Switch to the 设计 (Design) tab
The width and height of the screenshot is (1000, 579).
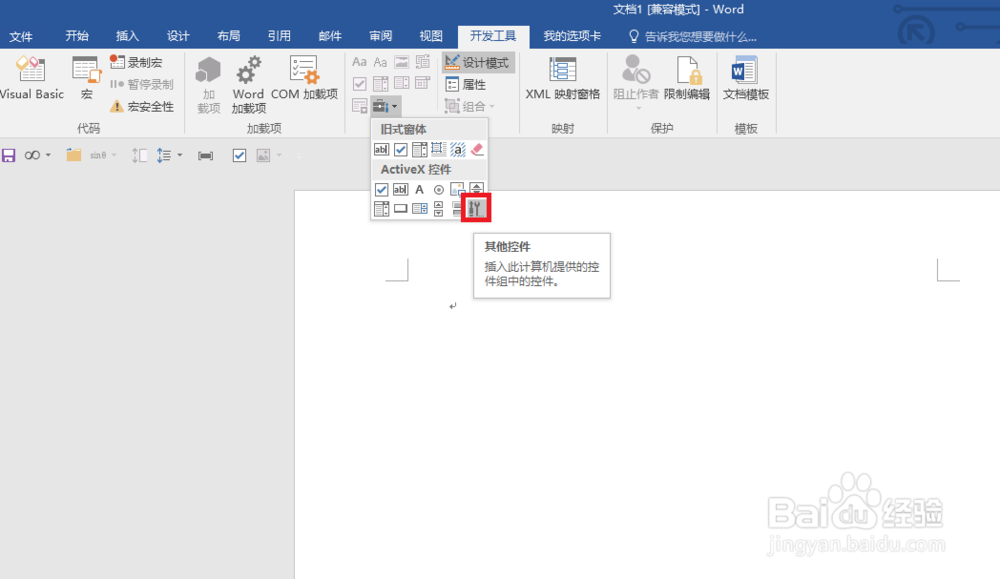click(x=178, y=36)
